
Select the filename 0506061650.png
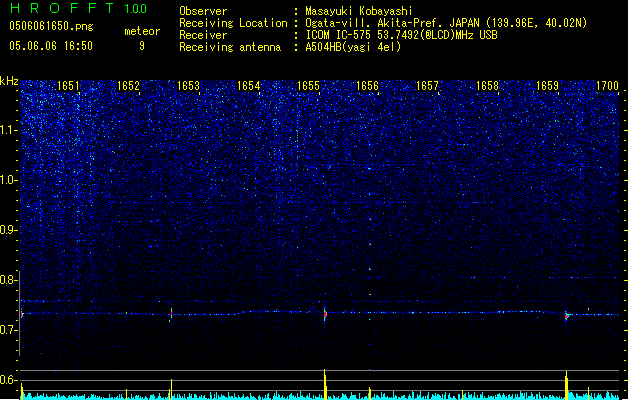[x=51, y=26]
